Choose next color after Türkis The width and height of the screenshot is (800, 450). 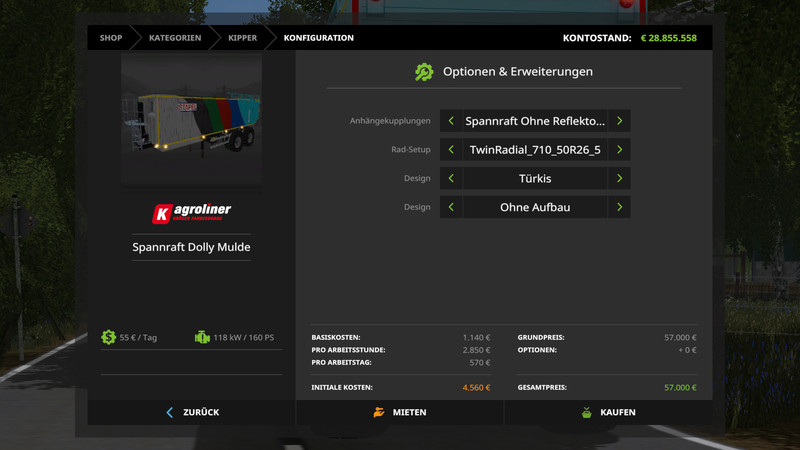620,179
